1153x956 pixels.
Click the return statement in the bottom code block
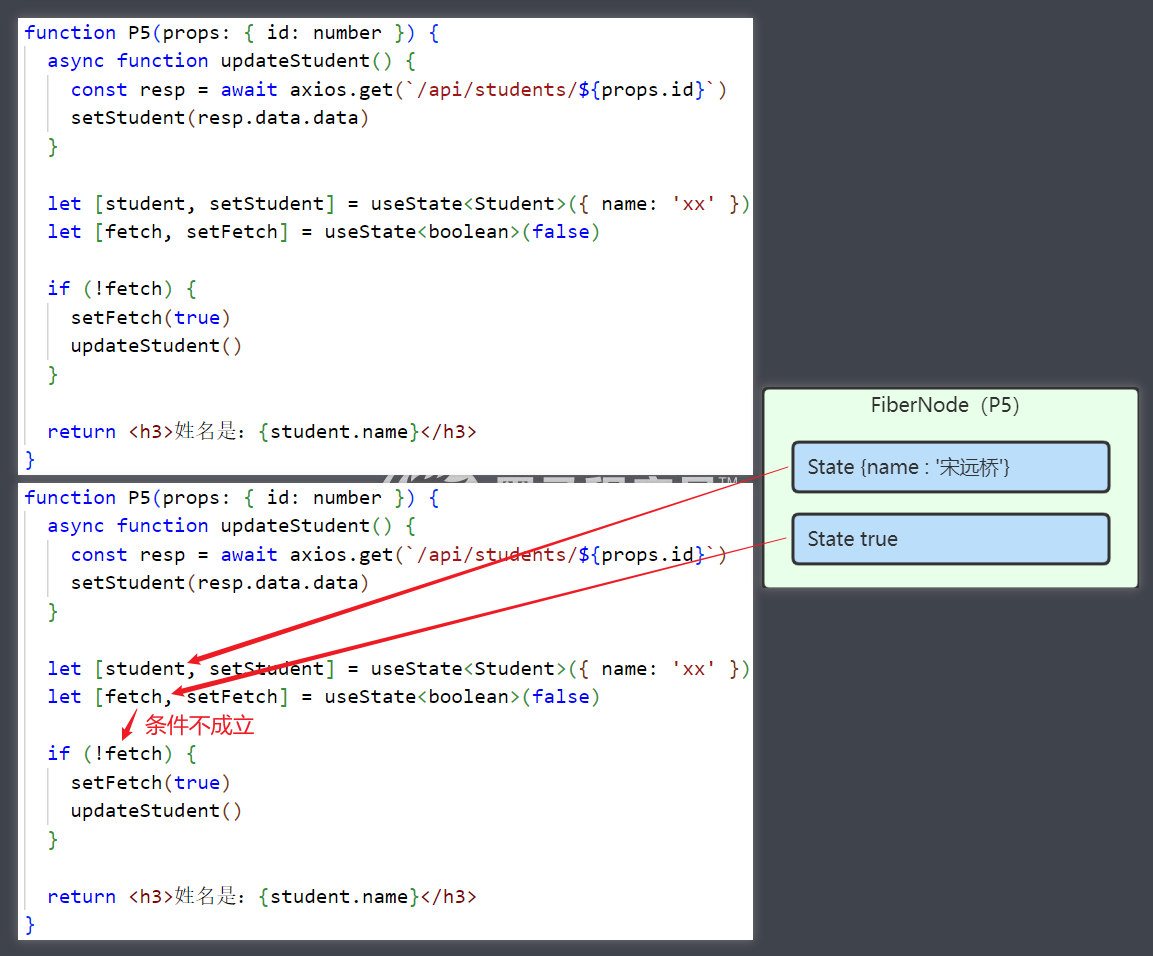point(81,897)
